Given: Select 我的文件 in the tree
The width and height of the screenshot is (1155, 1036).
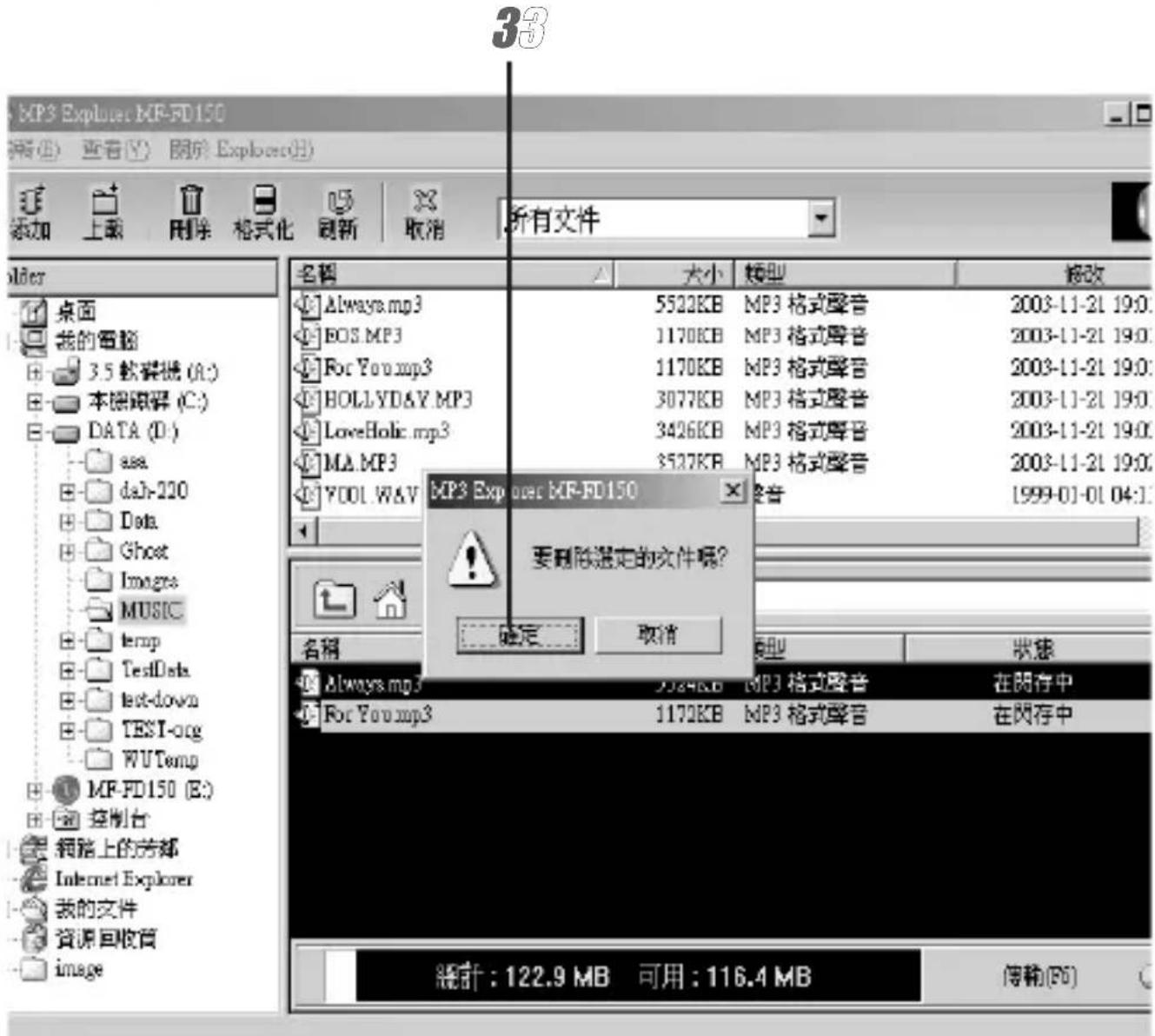Looking at the screenshot, I should tap(96, 909).
